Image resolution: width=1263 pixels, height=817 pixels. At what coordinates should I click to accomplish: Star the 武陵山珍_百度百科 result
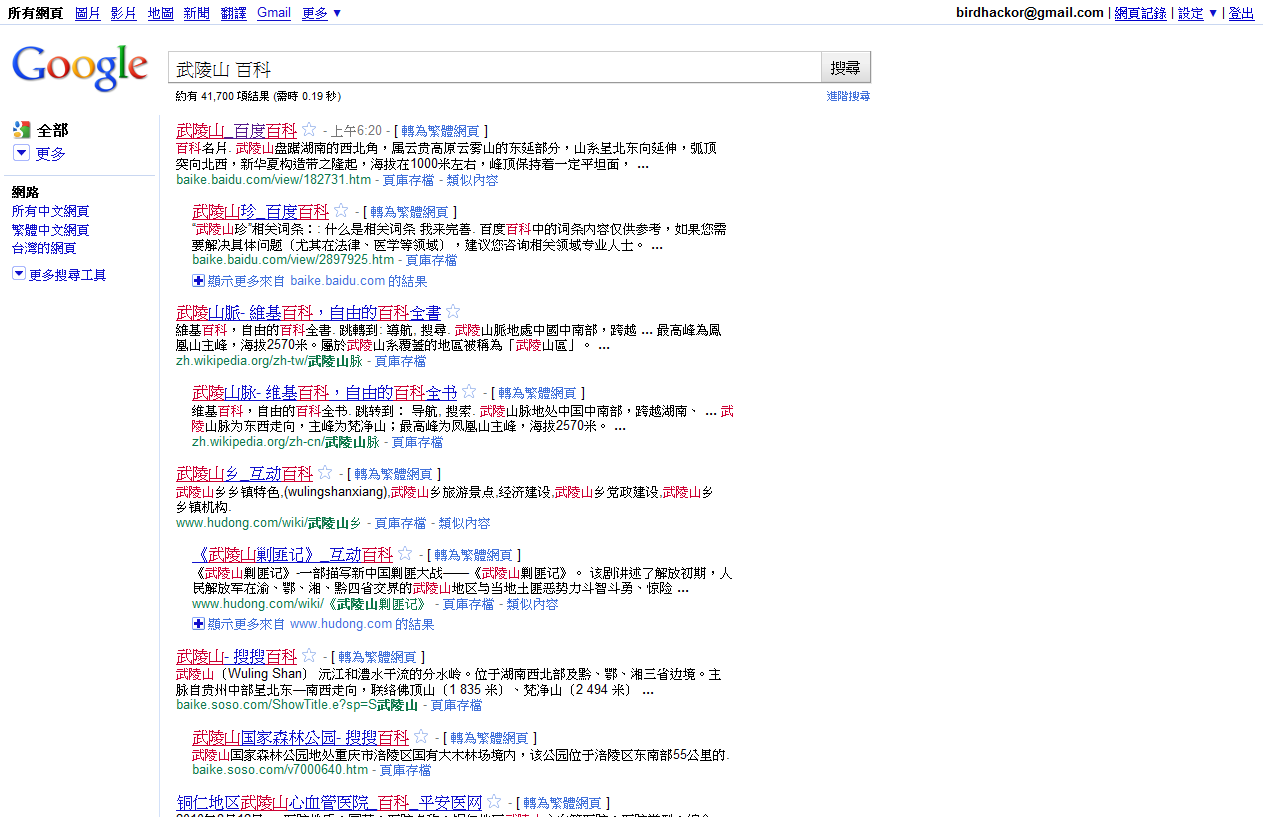[x=341, y=211]
